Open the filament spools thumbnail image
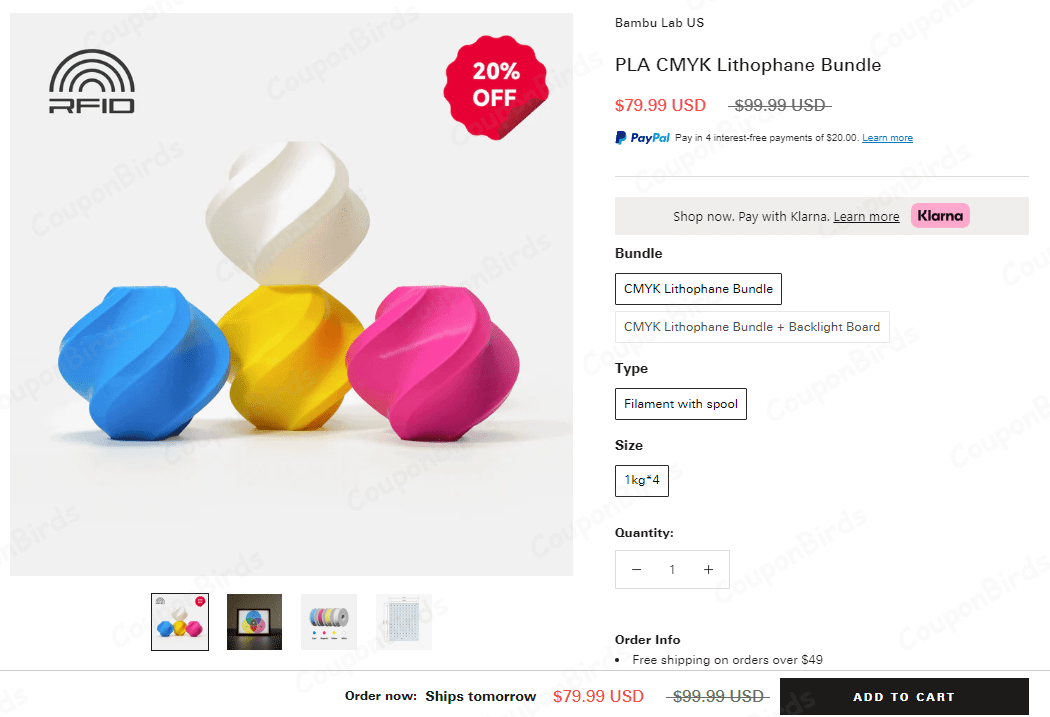Image resolution: width=1050 pixels, height=717 pixels. tap(328, 621)
